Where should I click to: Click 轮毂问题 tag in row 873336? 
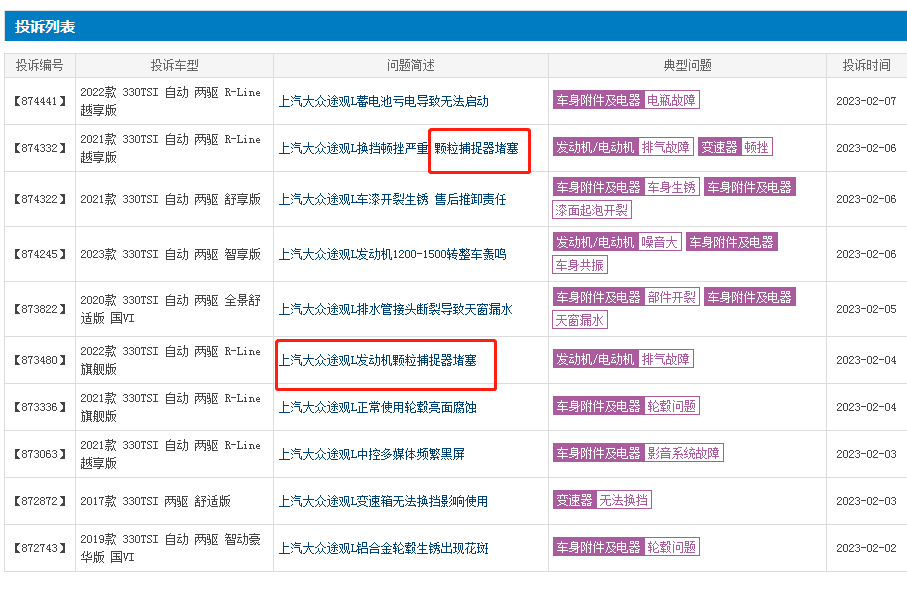(x=671, y=406)
